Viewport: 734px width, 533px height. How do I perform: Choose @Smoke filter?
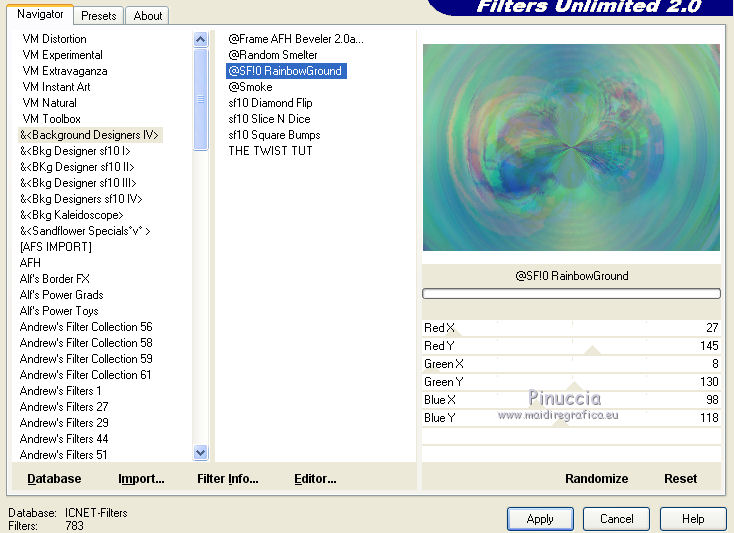(x=250, y=87)
